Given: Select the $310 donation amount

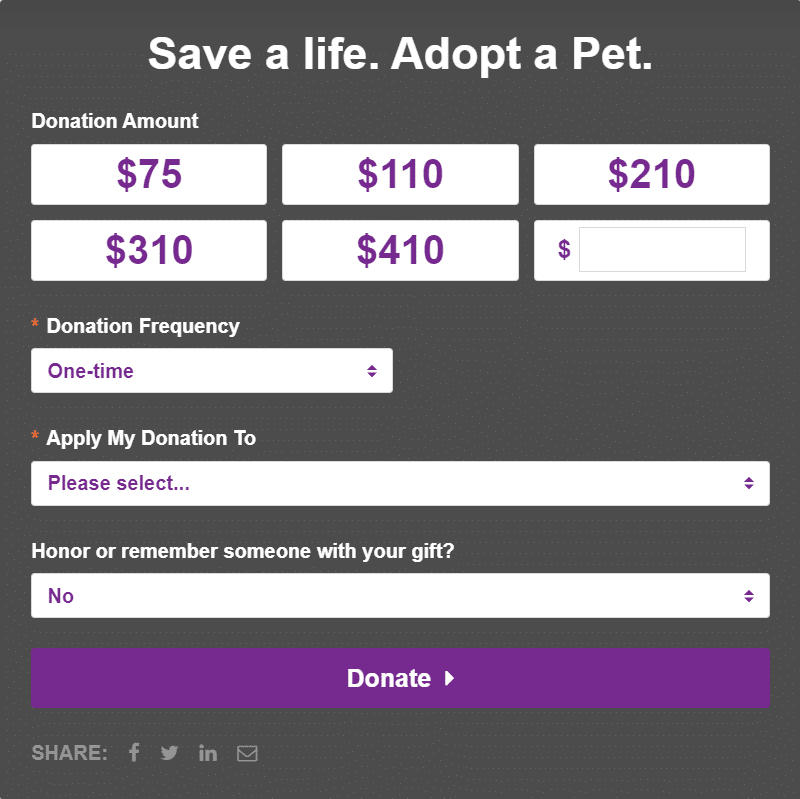Looking at the screenshot, I should click(x=149, y=251).
